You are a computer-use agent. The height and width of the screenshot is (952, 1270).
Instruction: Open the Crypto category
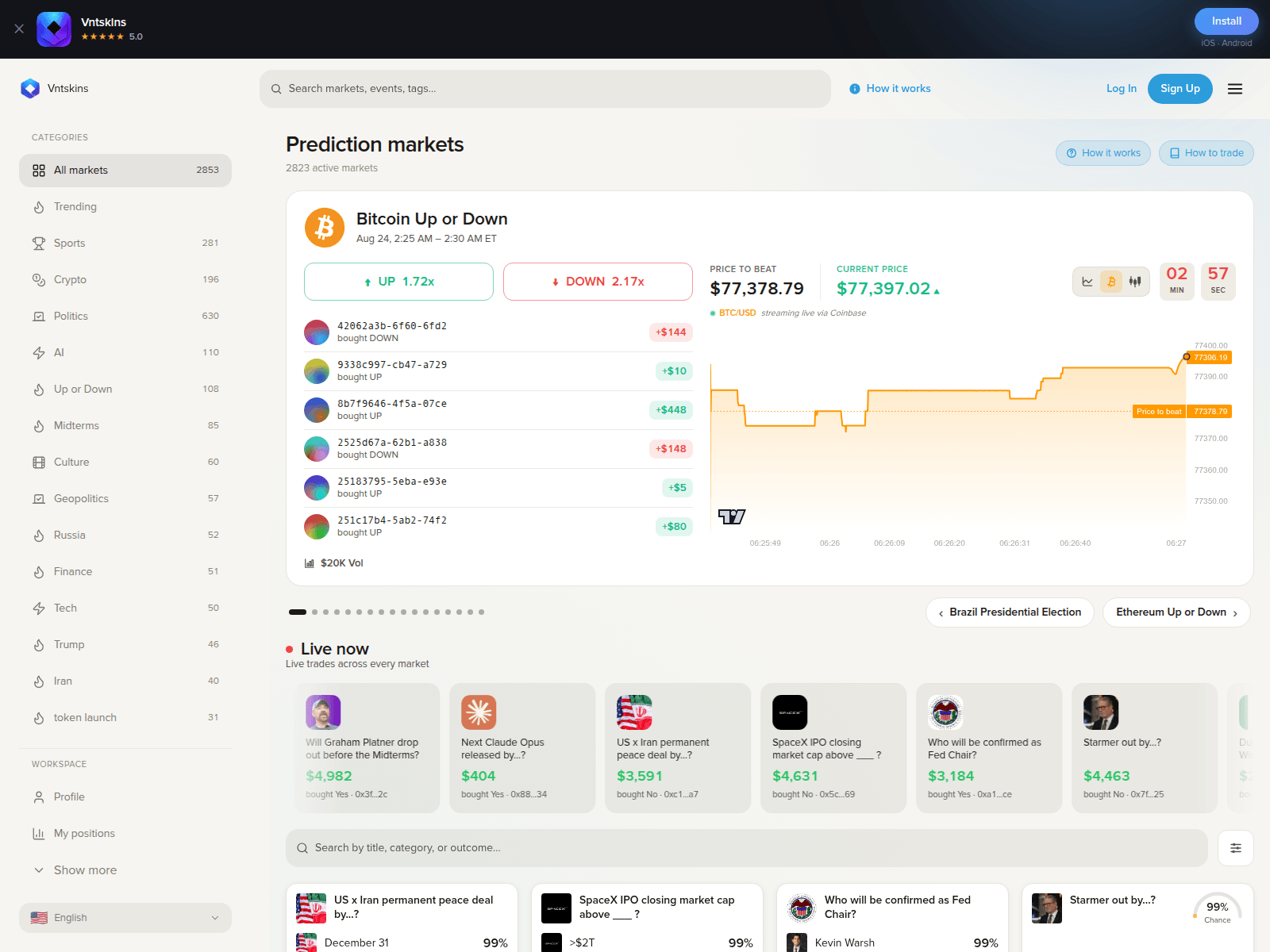pos(125,280)
